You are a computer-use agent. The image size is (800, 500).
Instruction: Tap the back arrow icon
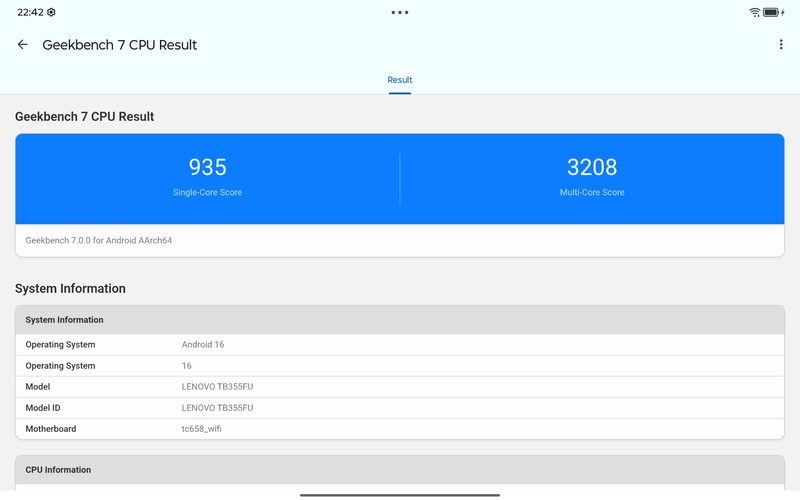(x=22, y=45)
